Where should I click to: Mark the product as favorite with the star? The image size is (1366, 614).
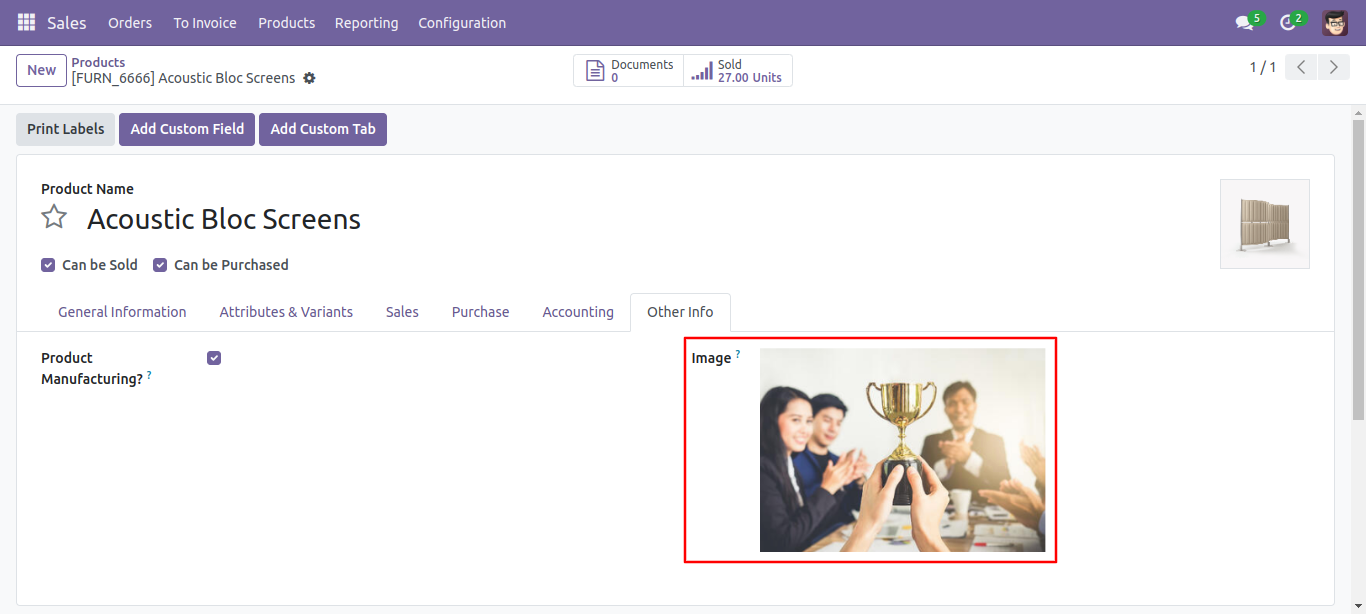tap(54, 217)
